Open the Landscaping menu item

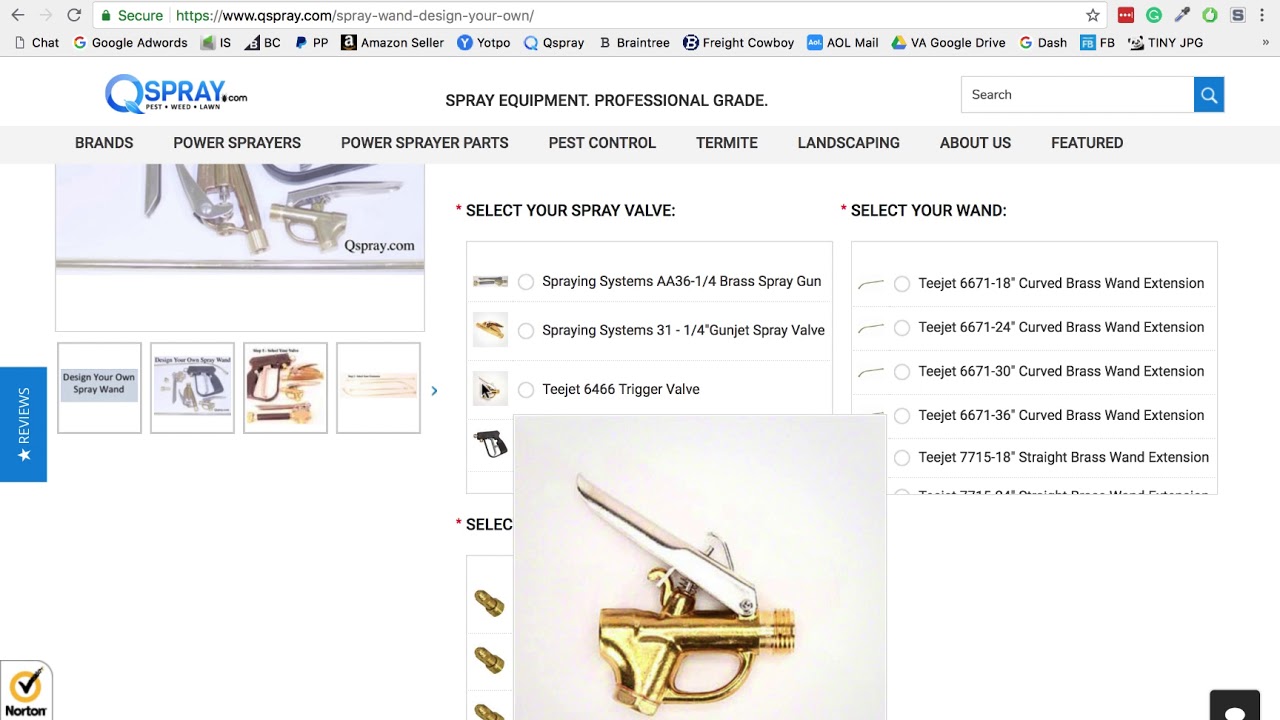[x=848, y=143]
